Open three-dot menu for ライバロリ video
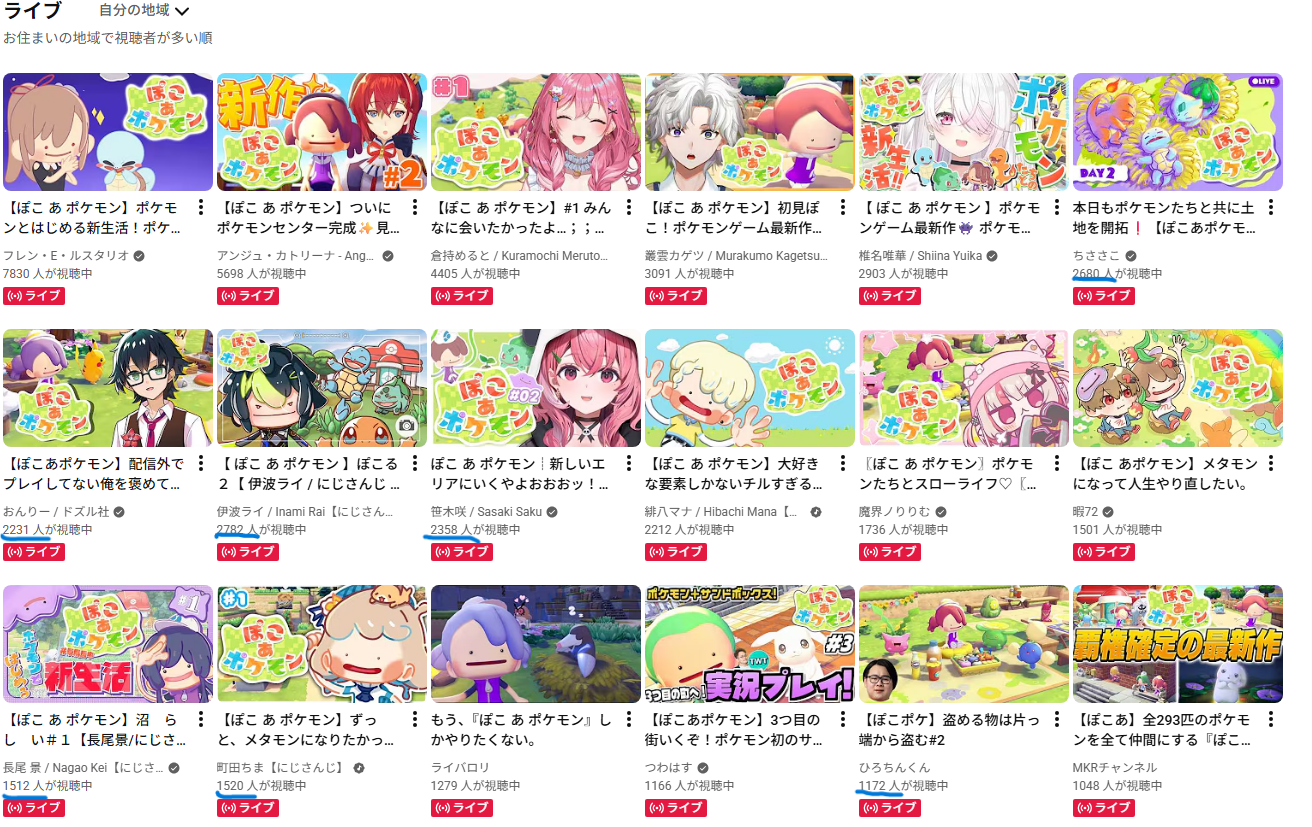 pyautogui.click(x=630, y=720)
